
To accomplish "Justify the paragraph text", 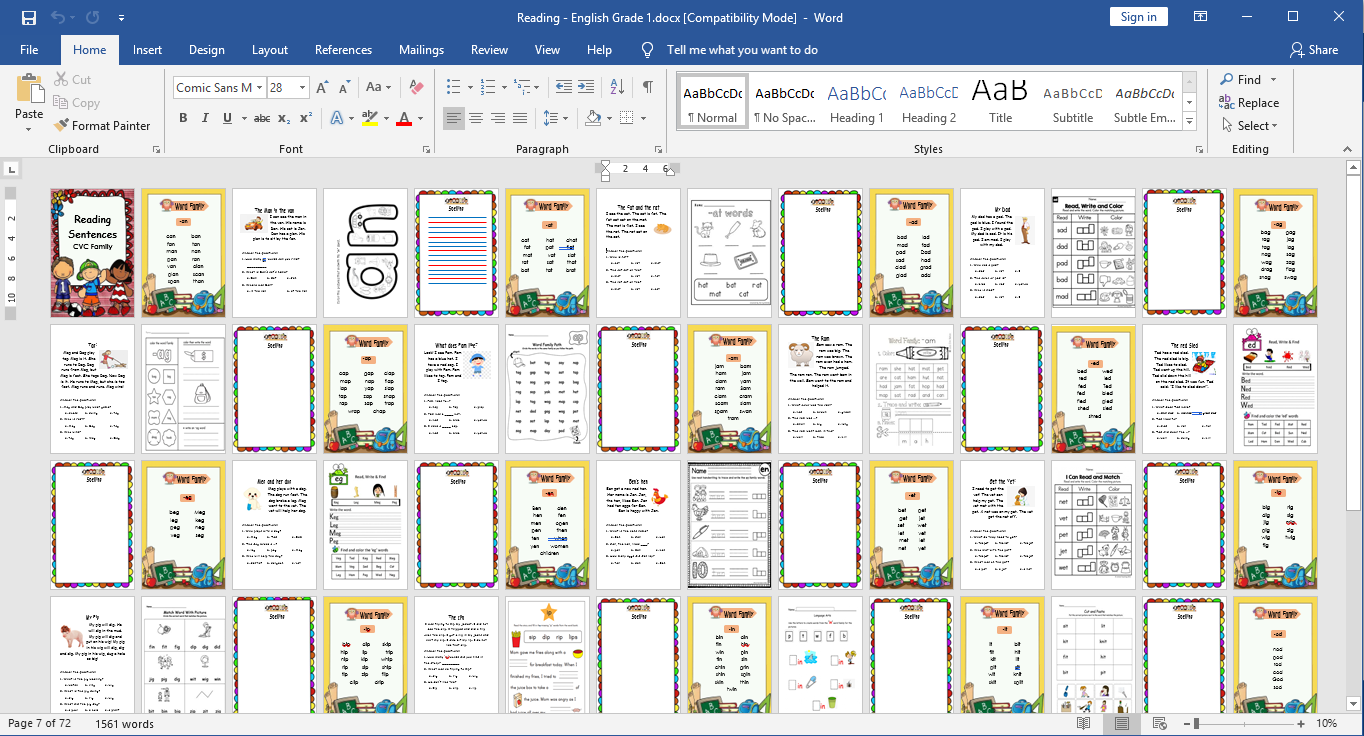I will click(x=520, y=118).
